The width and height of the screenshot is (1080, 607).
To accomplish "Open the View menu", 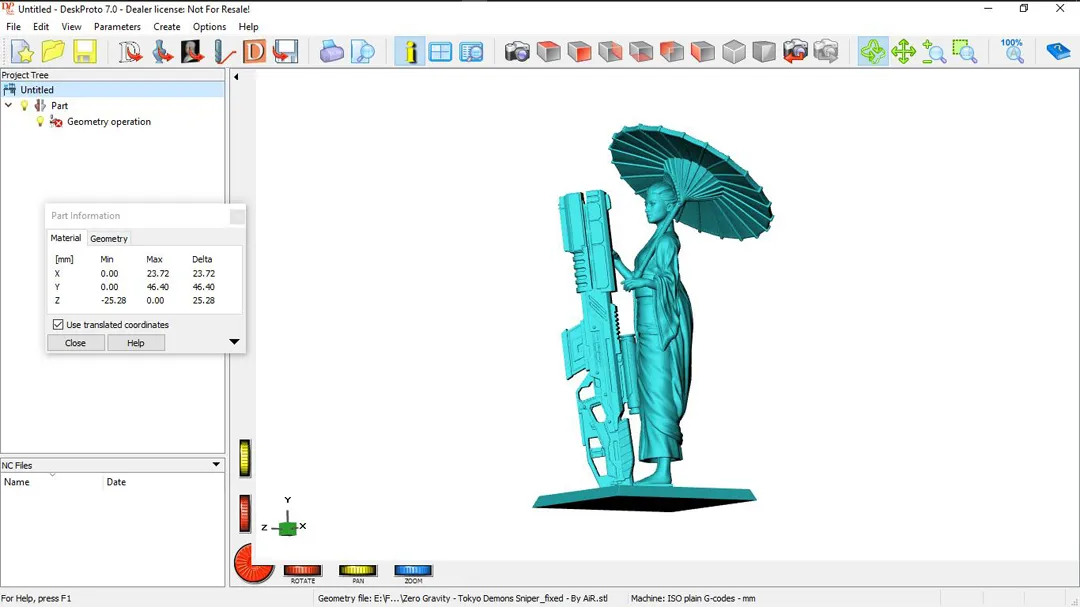I will [71, 27].
